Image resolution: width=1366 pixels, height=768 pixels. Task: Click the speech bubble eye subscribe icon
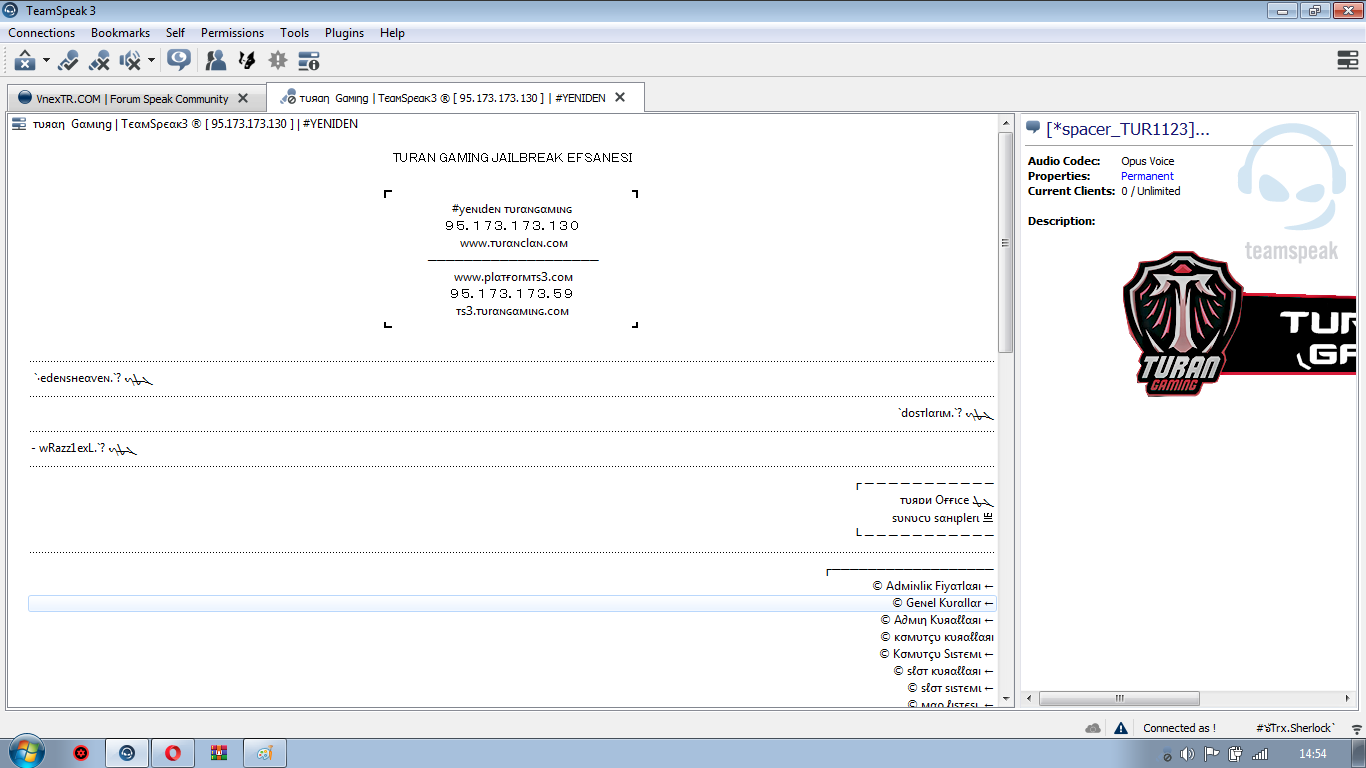179,60
